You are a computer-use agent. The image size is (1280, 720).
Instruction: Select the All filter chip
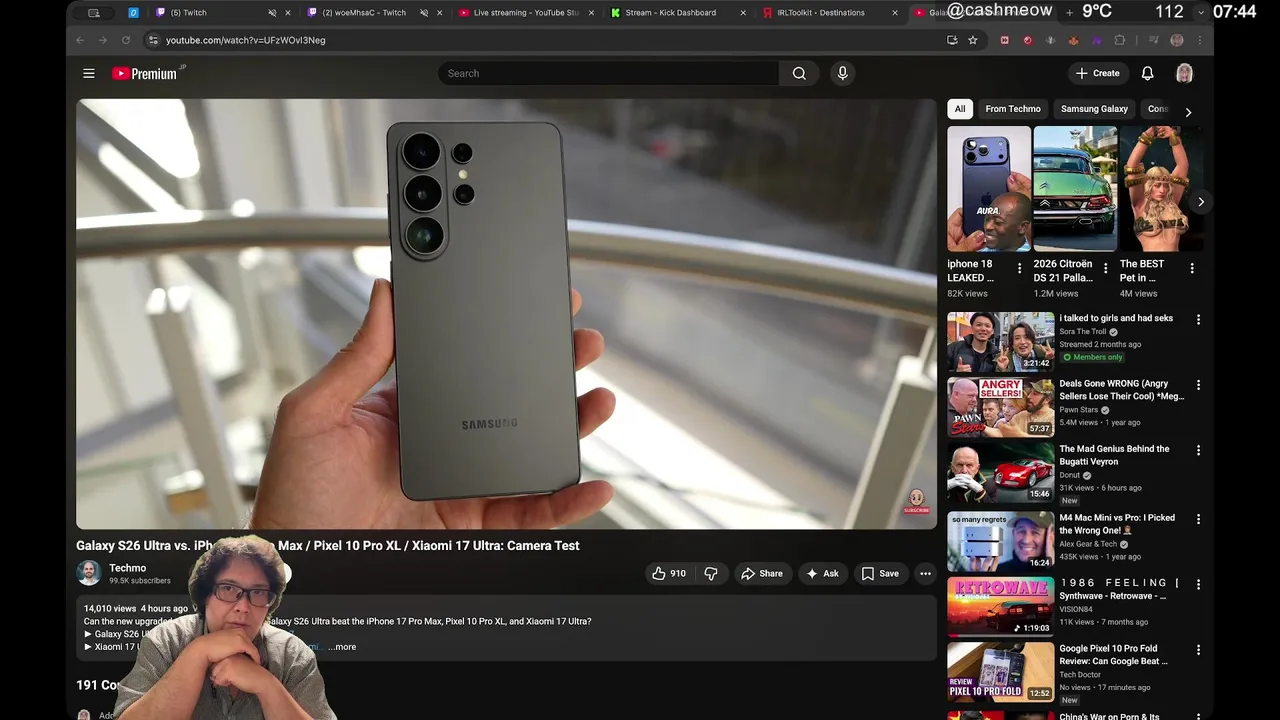point(960,109)
